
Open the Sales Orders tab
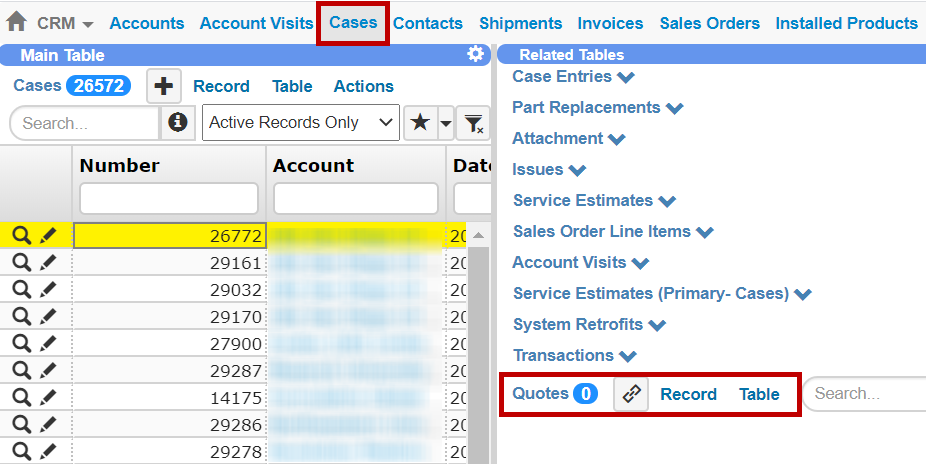click(x=709, y=23)
